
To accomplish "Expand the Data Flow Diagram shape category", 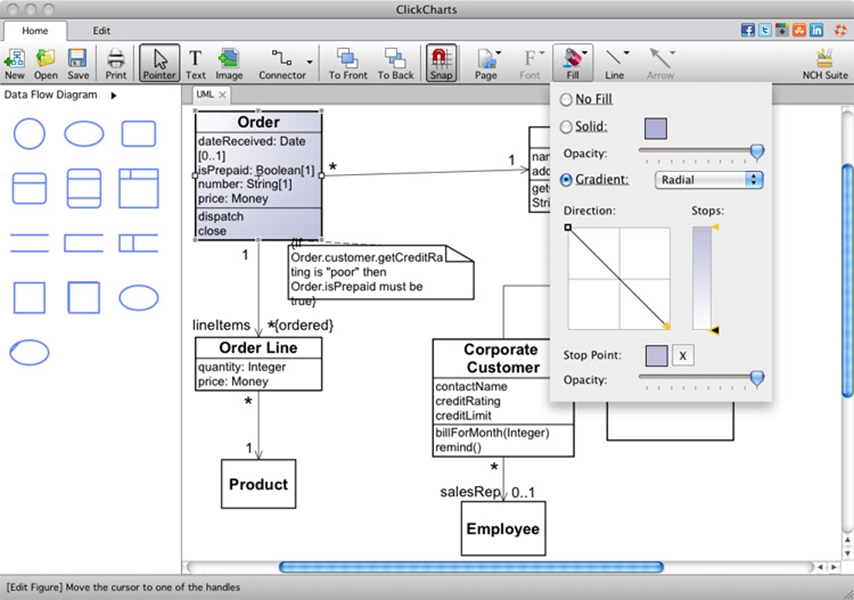I will pyautogui.click(x=113, y=95).
